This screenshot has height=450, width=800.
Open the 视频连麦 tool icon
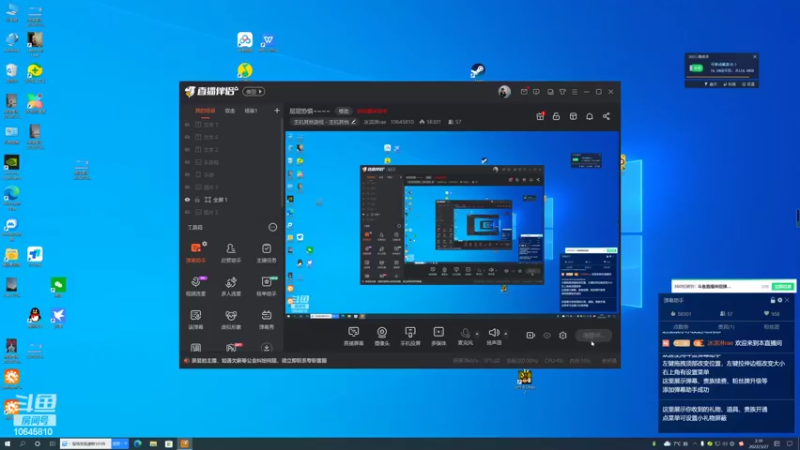click(x=195, y=286)
